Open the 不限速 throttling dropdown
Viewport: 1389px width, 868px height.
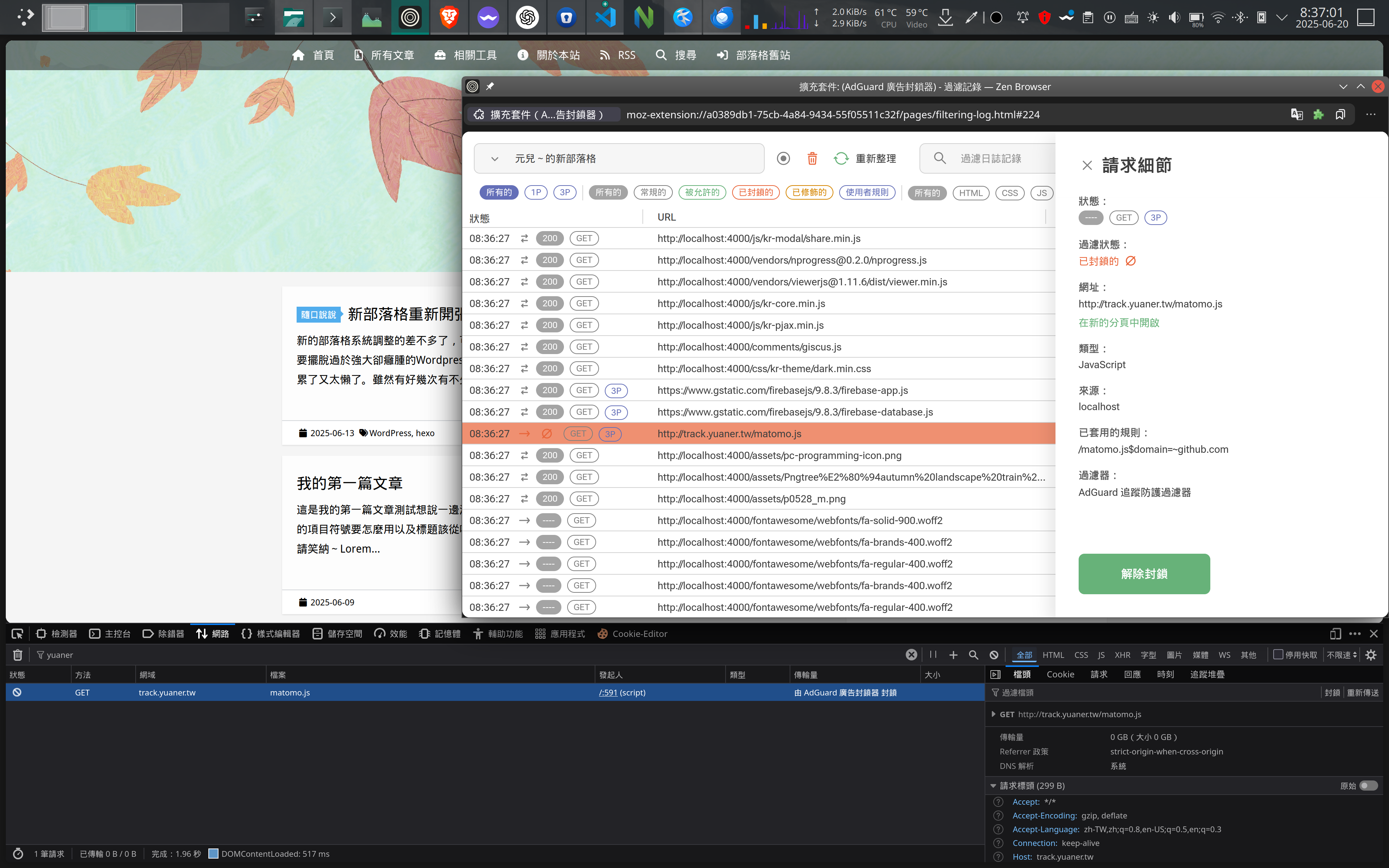coord(1342,655)
